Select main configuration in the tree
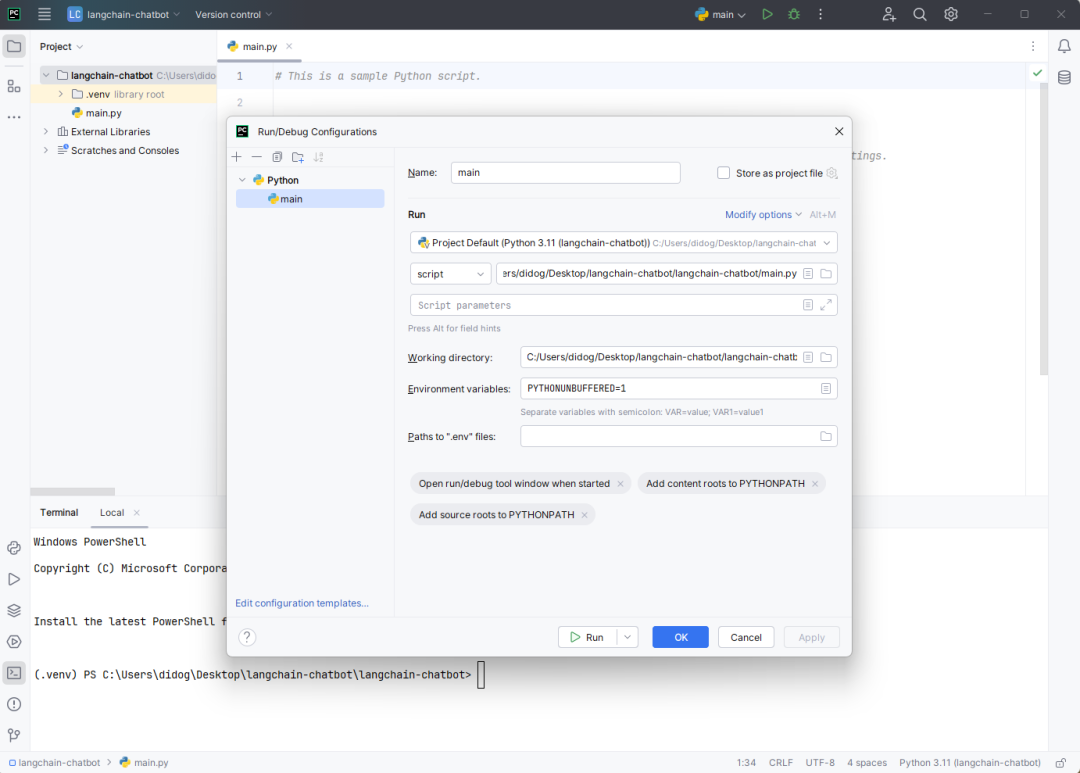Viewport: 1080px width, 773px height. (x=310, y=198)
